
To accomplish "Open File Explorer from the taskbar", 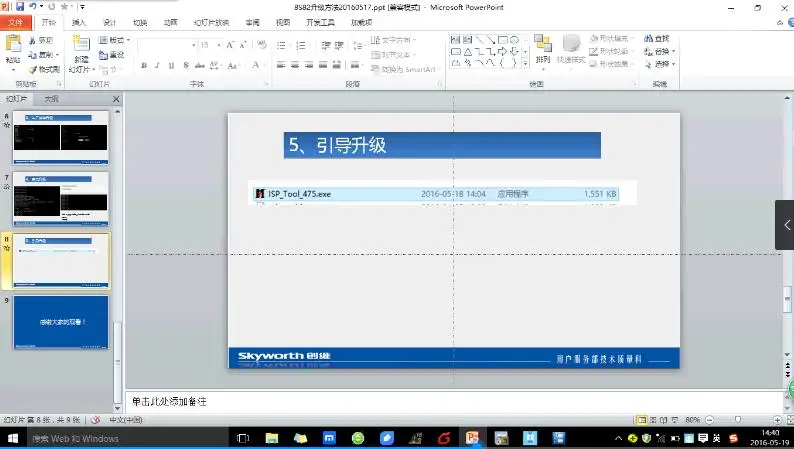I will click(x=271, y=438).
